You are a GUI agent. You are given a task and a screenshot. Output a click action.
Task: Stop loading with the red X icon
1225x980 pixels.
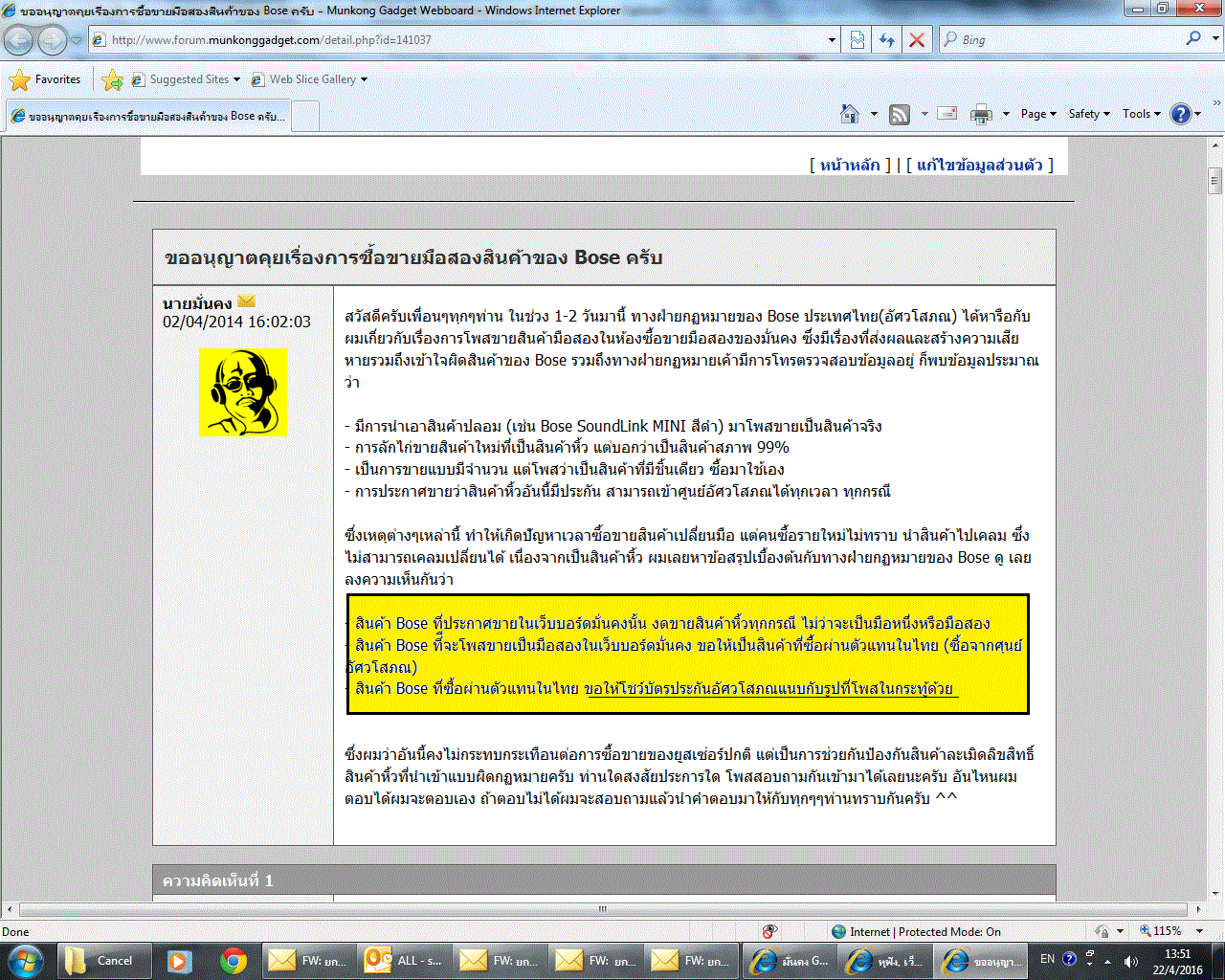point(917,40)
